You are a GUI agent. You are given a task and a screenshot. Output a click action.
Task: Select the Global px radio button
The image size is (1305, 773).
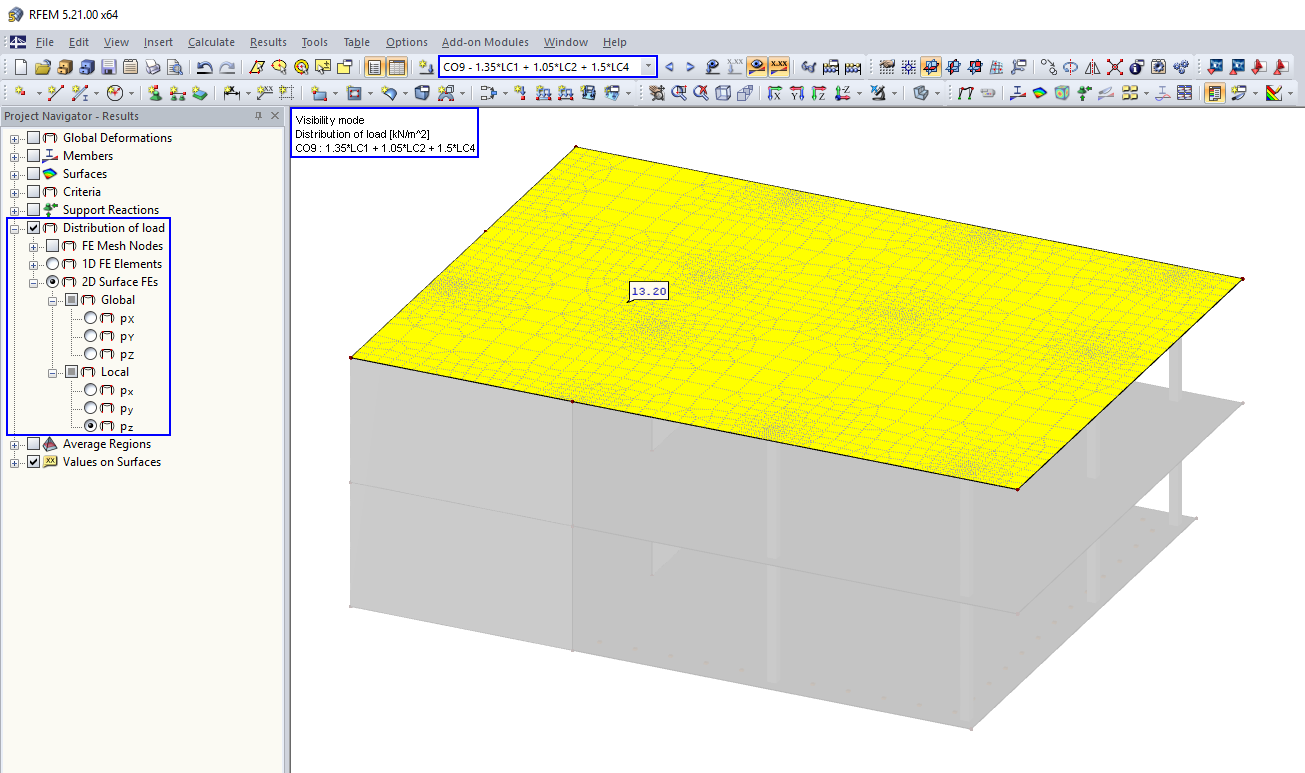click(89, 318)
